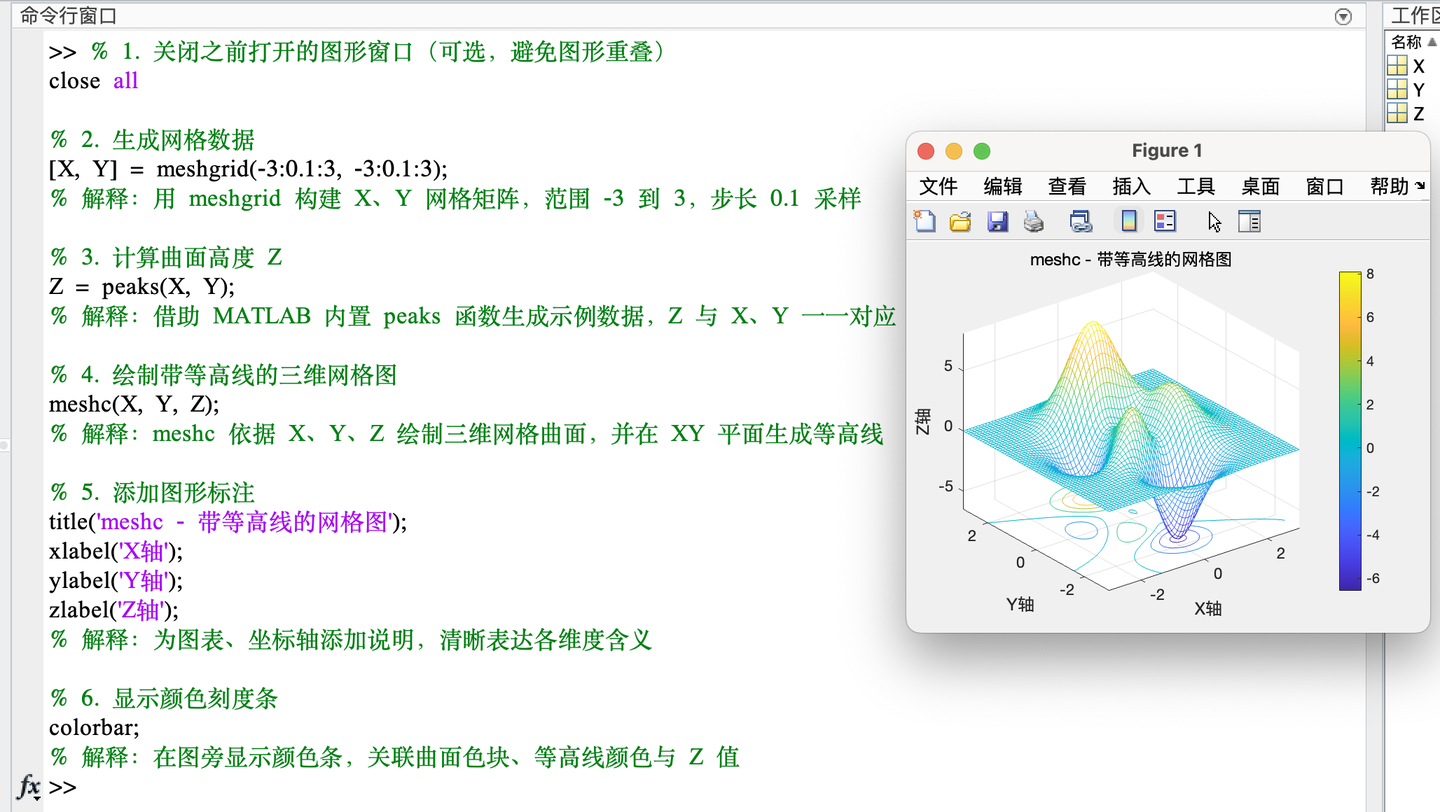Click the X variable icon in workspace
Viewport: 1440px width, 812px height.
[1397, 66]
